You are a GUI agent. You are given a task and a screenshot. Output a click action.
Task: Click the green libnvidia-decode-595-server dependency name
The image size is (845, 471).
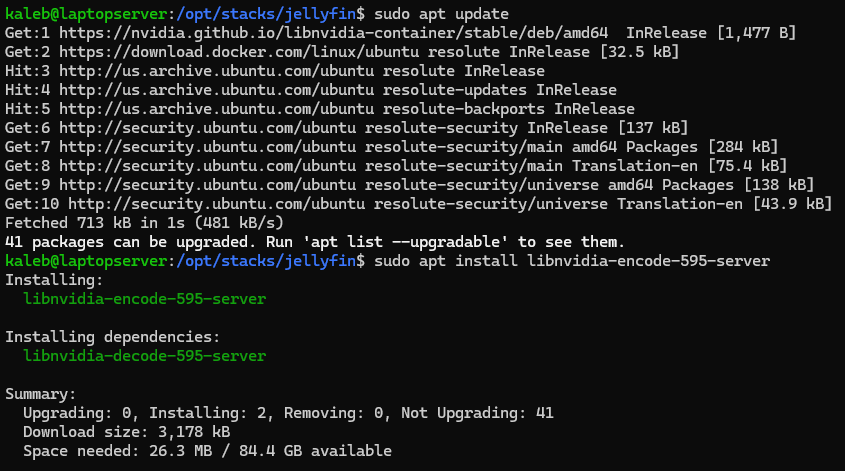tap(144, 356)
